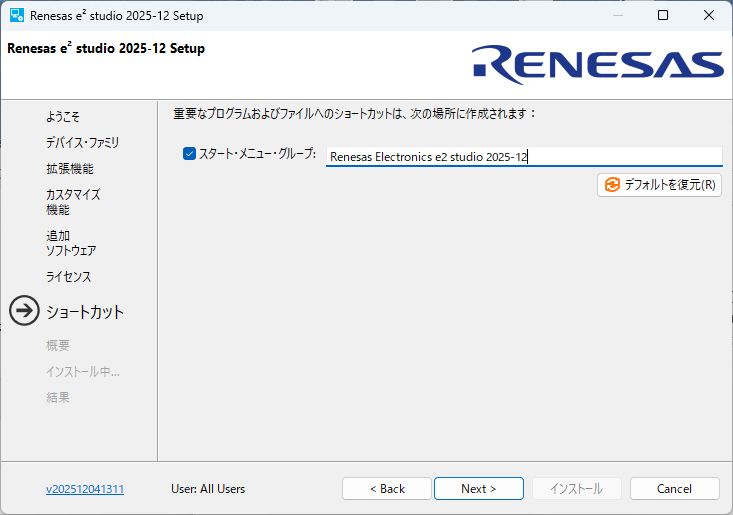Screen dimensions: 733x515
Task: Maximize the setup window
Action: (663, 16)
